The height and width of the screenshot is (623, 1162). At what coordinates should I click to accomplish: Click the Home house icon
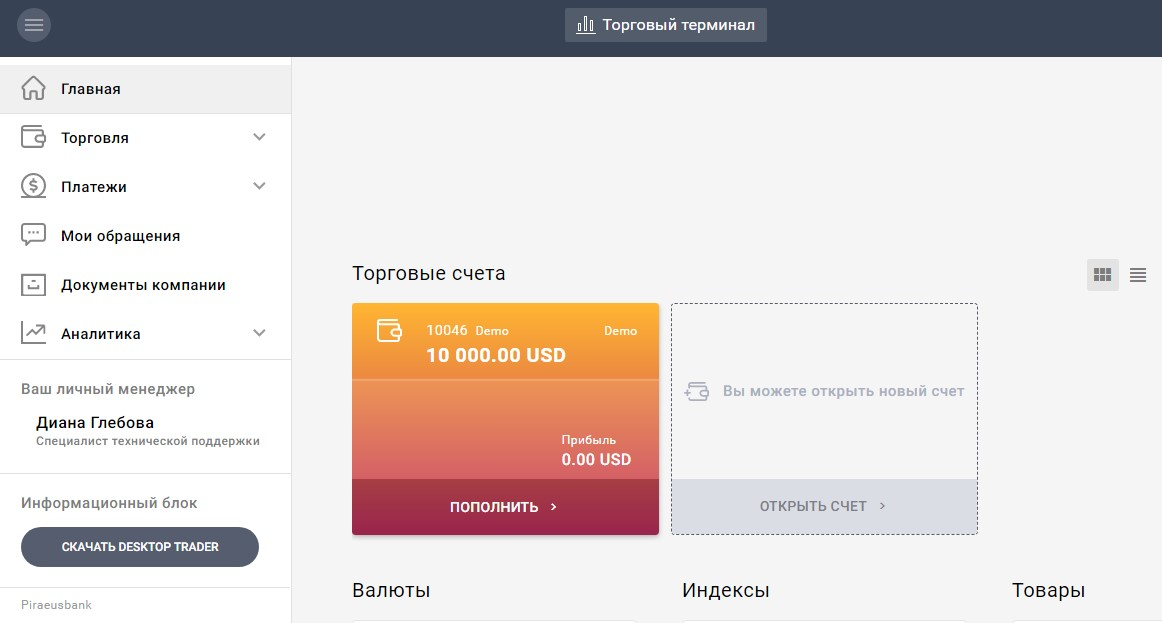click(34, 88)
